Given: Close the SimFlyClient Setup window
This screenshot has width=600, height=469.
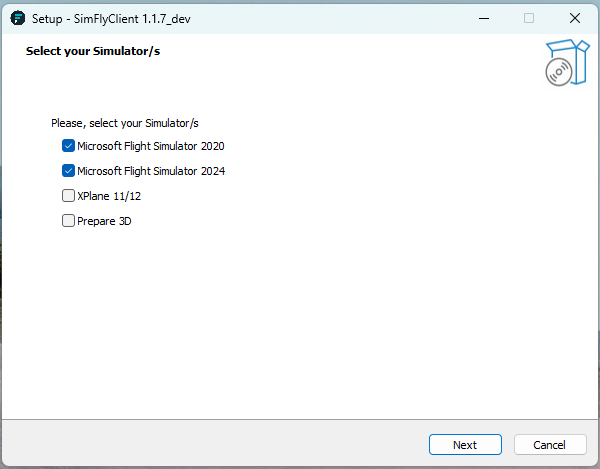Looking at the screenshot, I should (575, 18).
